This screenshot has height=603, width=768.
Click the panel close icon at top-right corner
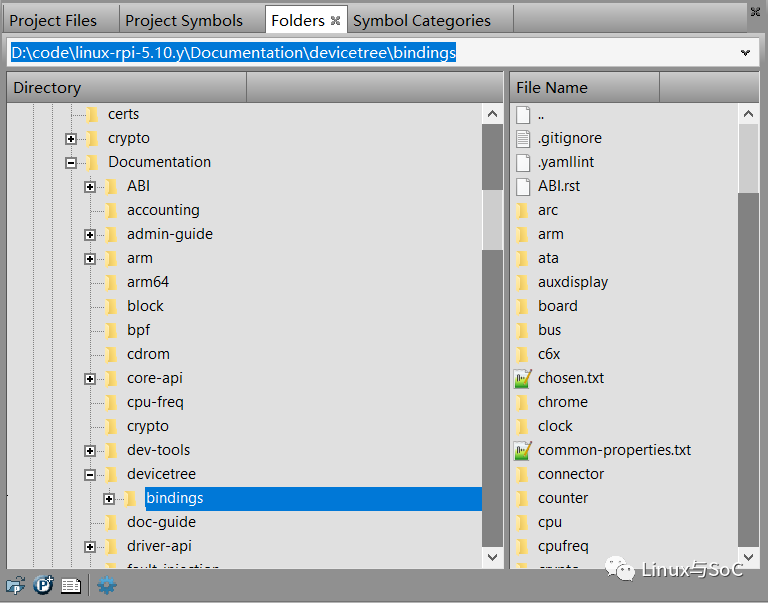(755, 12)
